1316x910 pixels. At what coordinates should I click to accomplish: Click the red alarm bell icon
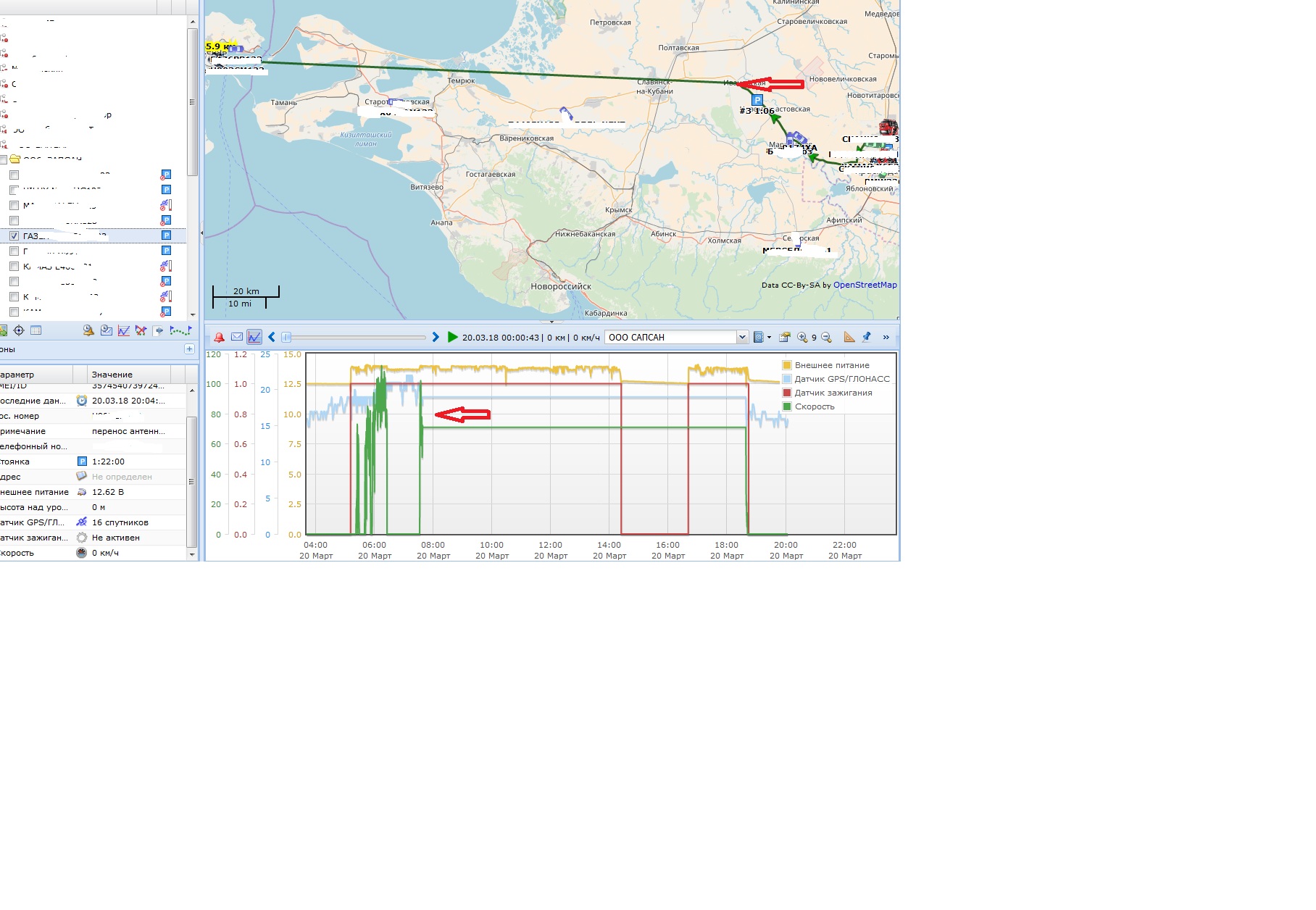(x=219, y=338)
